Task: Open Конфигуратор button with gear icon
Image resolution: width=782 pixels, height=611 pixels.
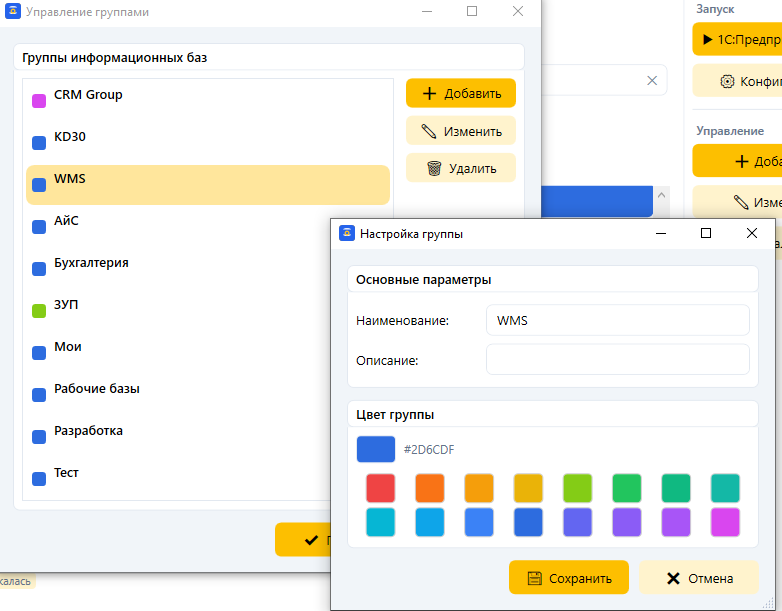Action: pyautogui.click(x=737, y=81)
